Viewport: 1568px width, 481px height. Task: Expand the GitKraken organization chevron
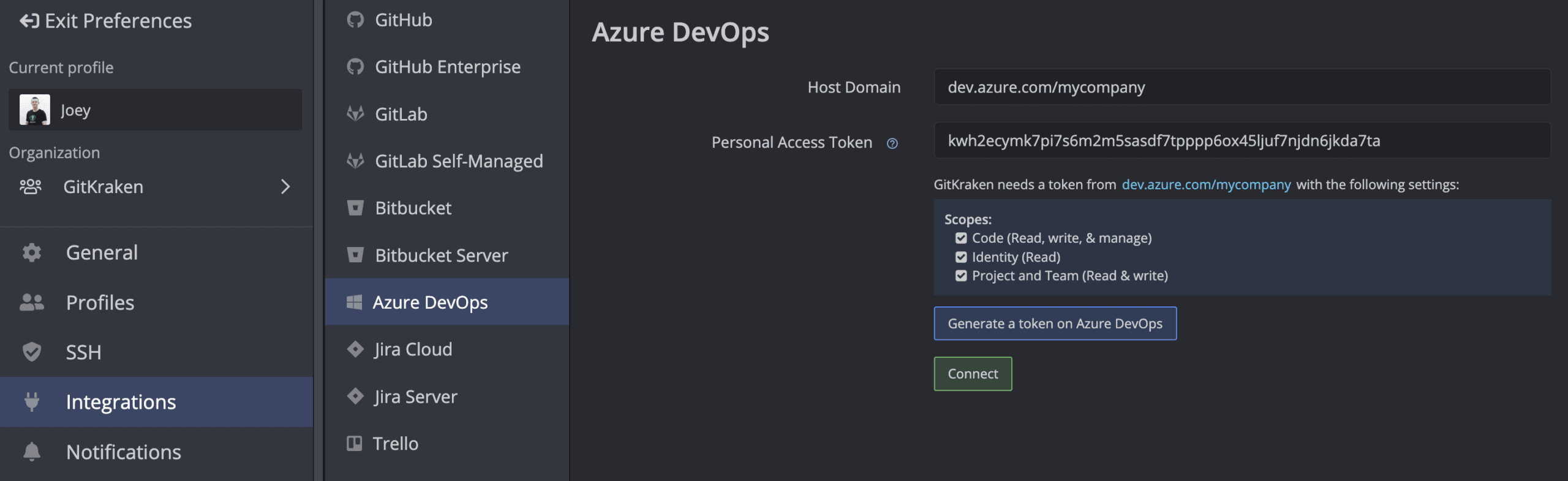pos(285,187)
